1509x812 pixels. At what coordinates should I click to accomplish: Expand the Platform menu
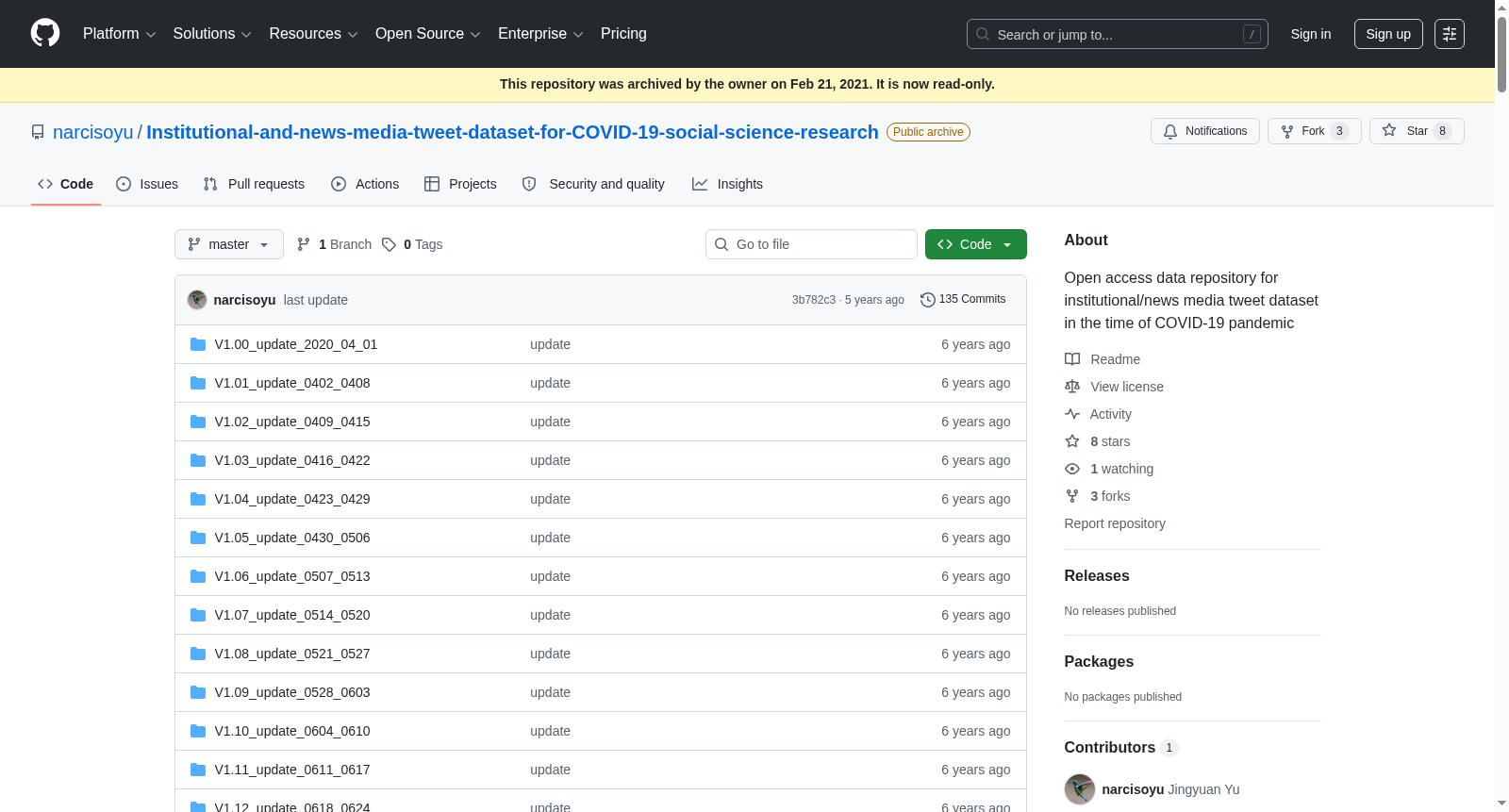click(x=120, y=34)
